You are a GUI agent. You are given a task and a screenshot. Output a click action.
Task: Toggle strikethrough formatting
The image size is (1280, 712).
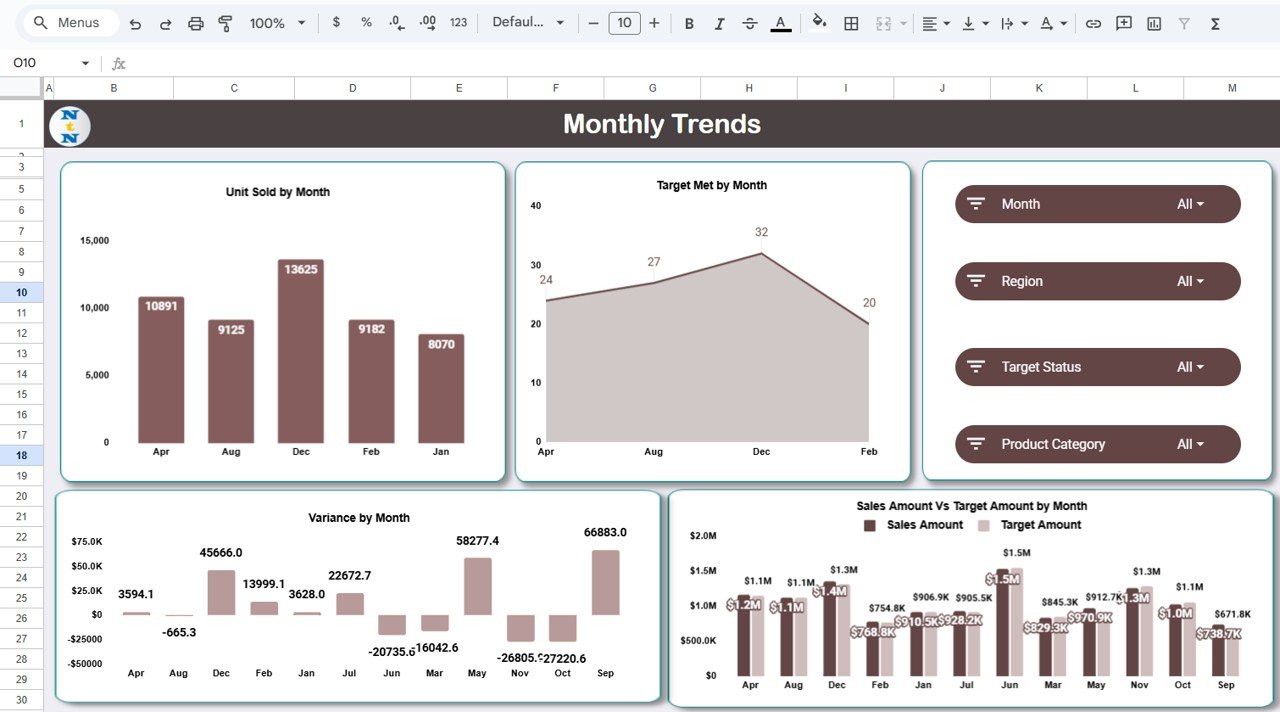[x=750, y=22]
